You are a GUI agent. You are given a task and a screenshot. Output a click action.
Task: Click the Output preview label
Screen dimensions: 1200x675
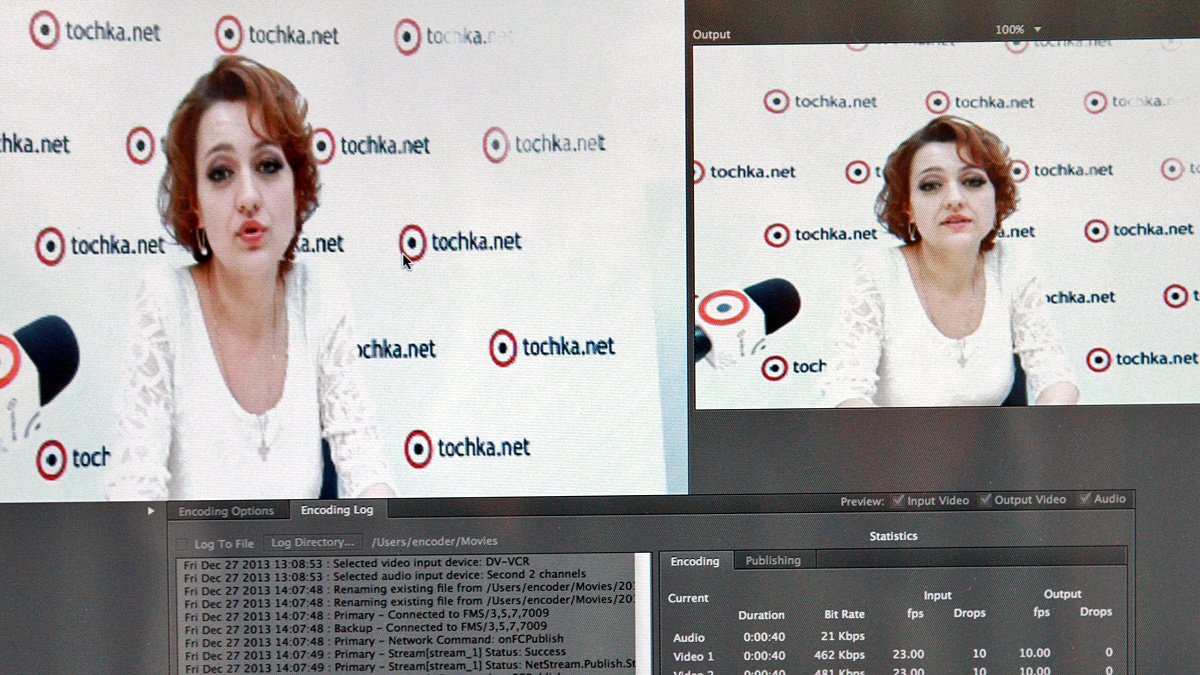click(712, 34)
